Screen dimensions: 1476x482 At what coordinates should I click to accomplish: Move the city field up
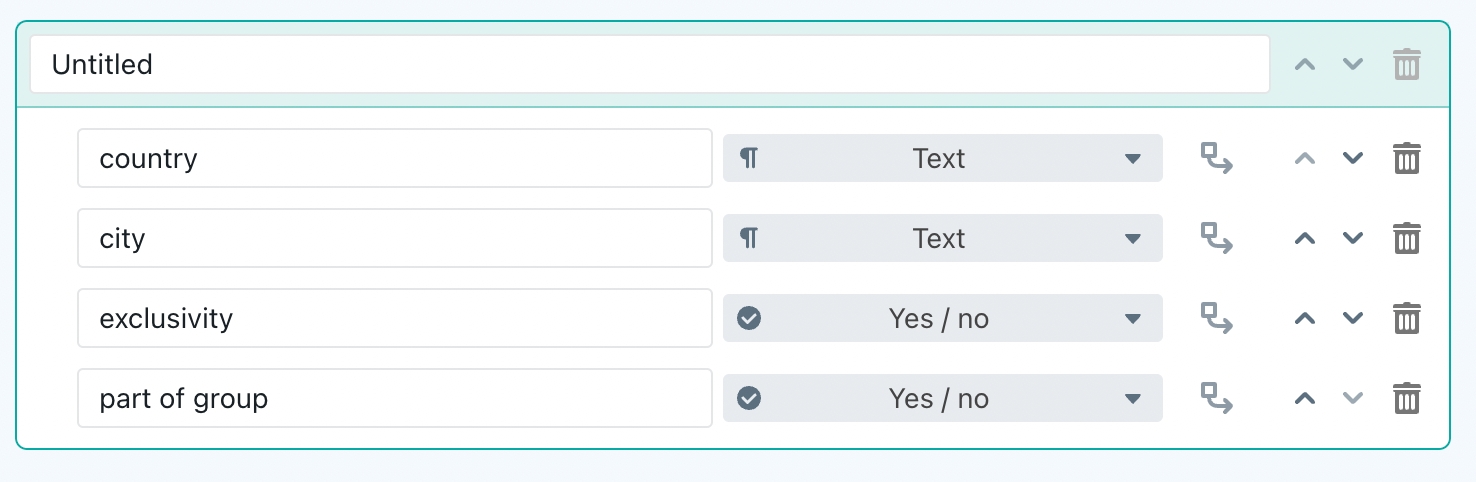[1304, 238]
